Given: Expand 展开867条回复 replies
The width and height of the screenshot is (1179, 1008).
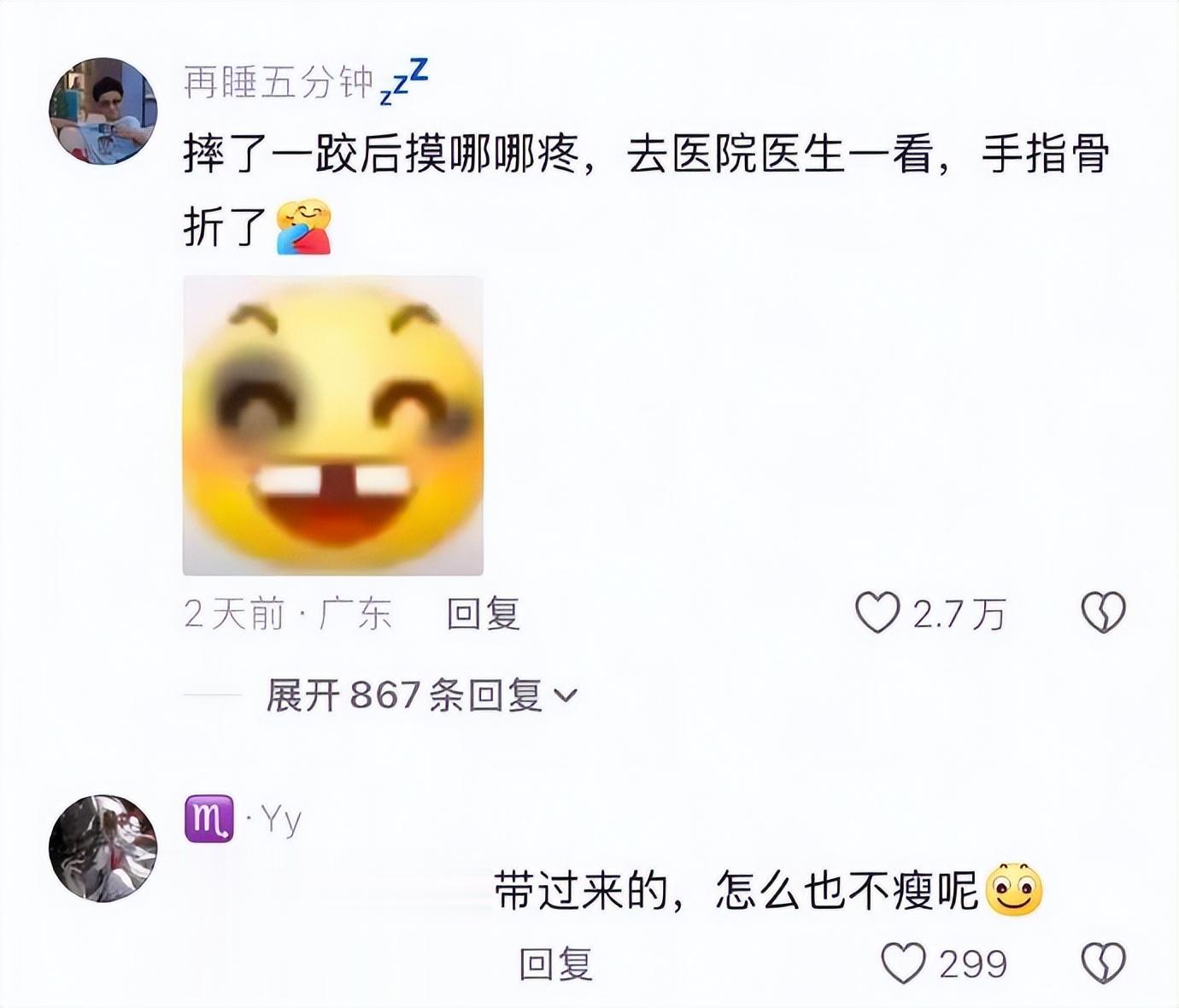Looking at the screenshot, I should click(x=422, y=695).
